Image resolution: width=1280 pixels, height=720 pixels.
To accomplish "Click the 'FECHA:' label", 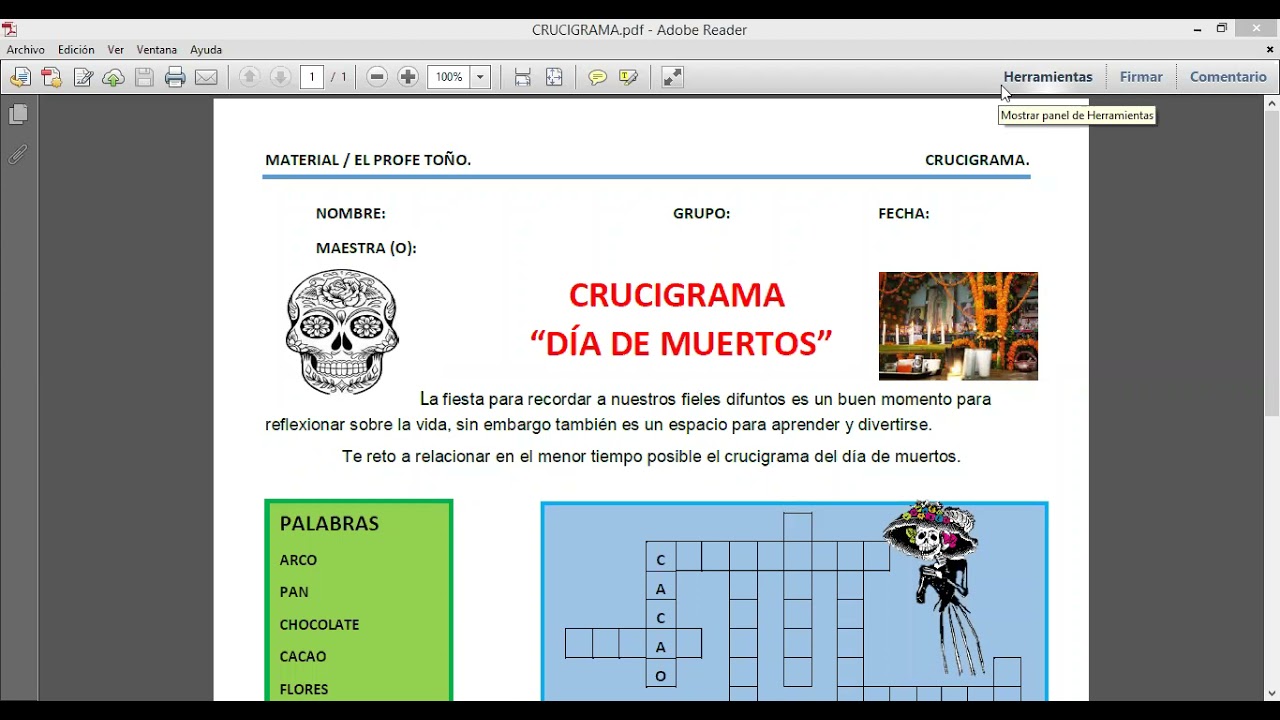I will [x=904, y=213].
